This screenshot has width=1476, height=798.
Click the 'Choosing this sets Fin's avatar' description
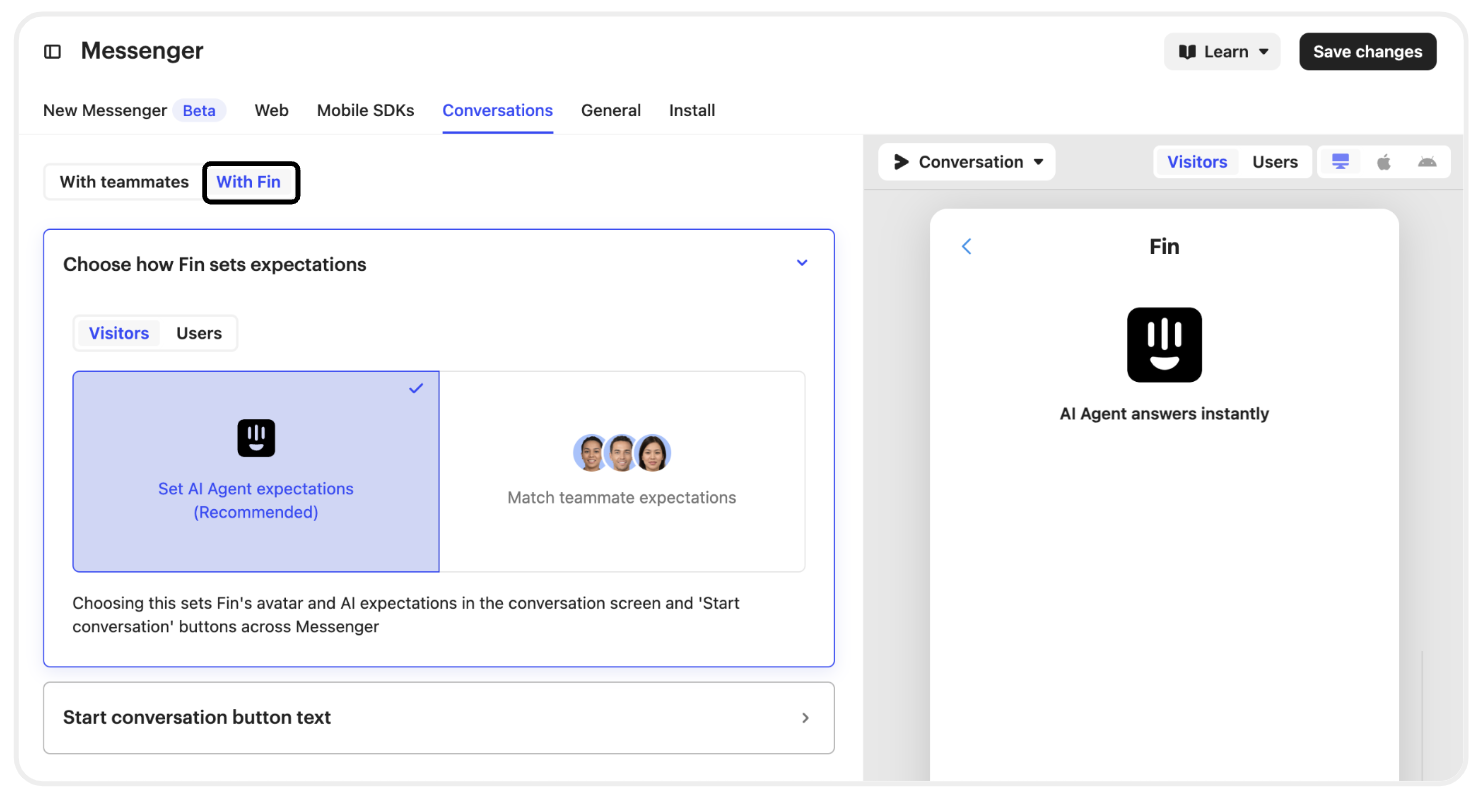(x=406, y=615)
